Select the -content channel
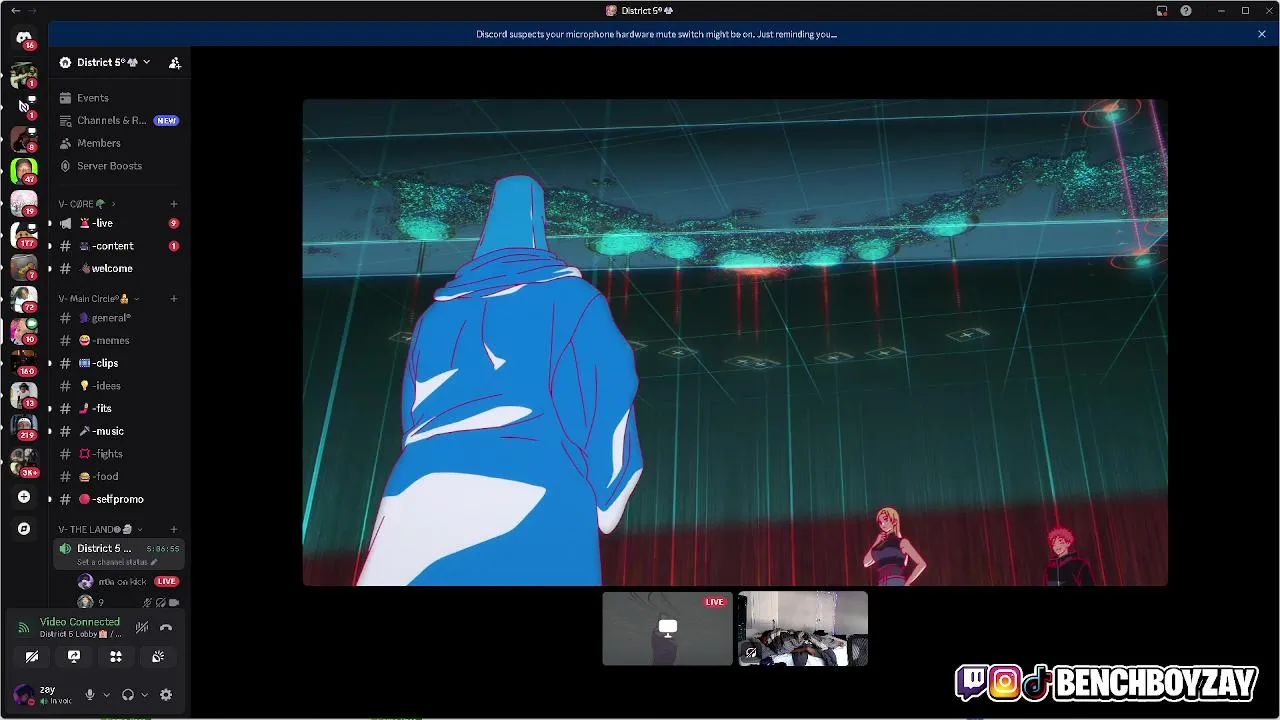Viewport: 1280px width, 720px height. coord(119,246)
